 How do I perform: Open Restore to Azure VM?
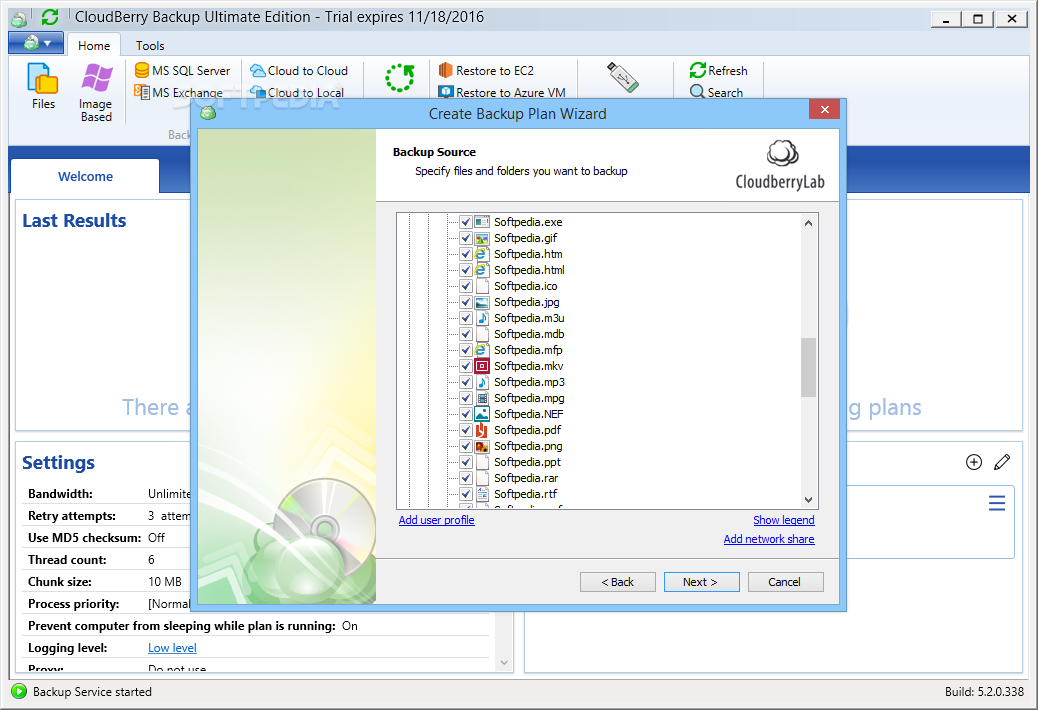[502, 92]
